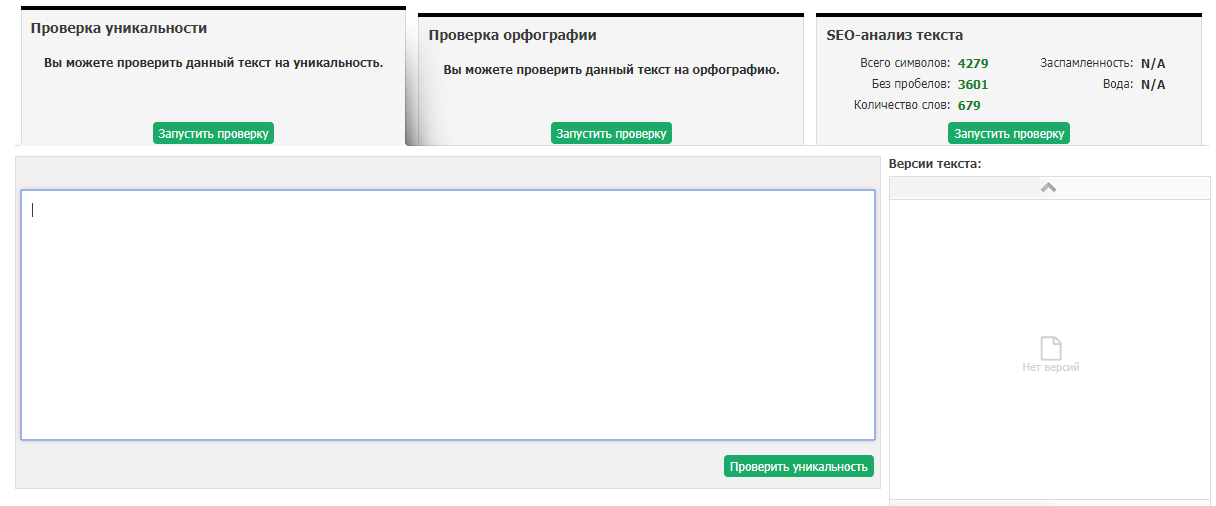Click the spelling check description text

[611, 70]
